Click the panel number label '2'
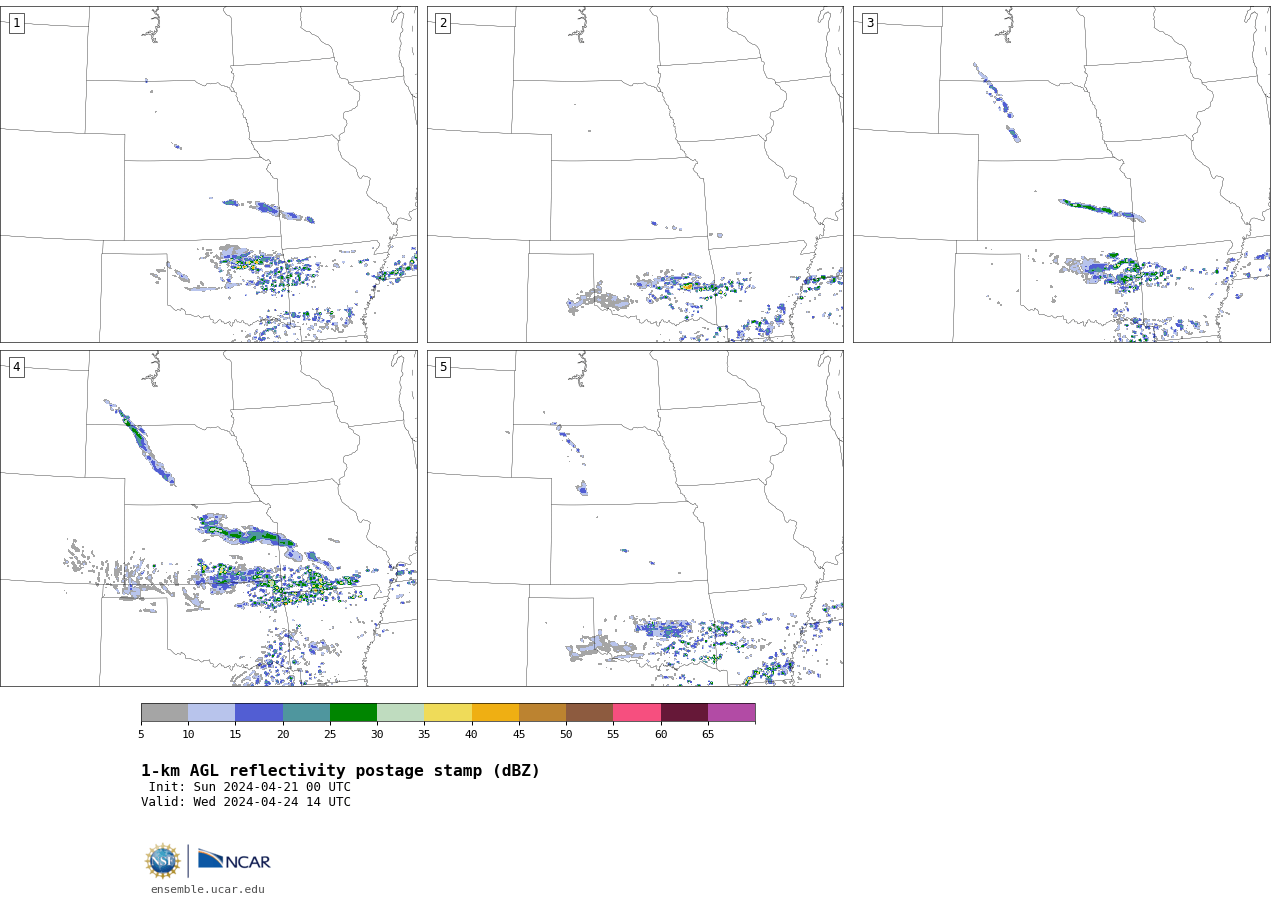This screenshot has height=901, width=1280. [443, 23]
